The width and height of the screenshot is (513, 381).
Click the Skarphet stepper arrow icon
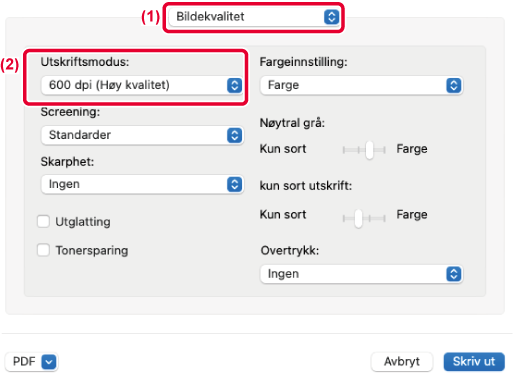[234, 184]
